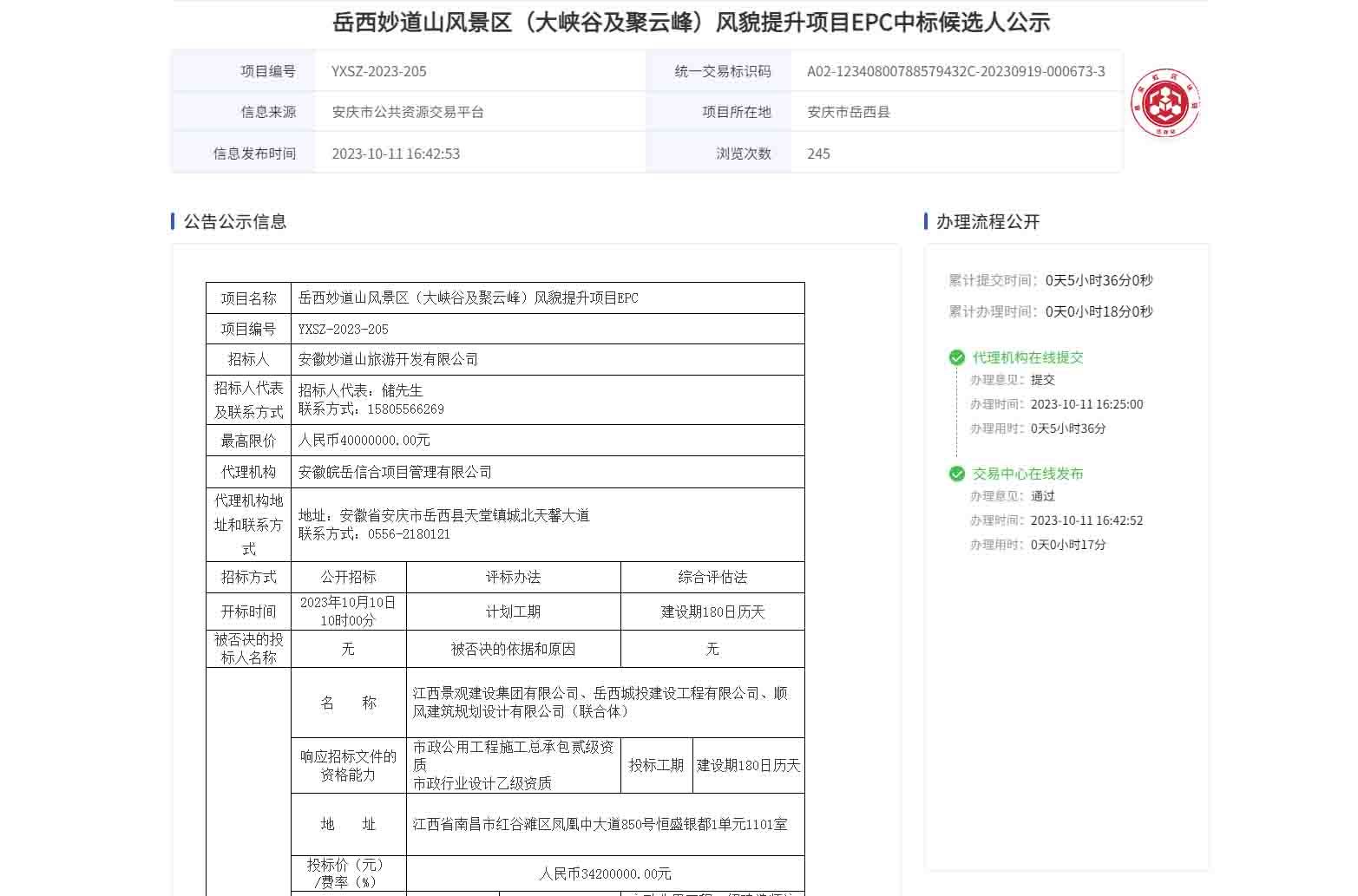Click the publish time 2023-10-11 16:42:53
The image size is (1358, 896).
(396, 154)
